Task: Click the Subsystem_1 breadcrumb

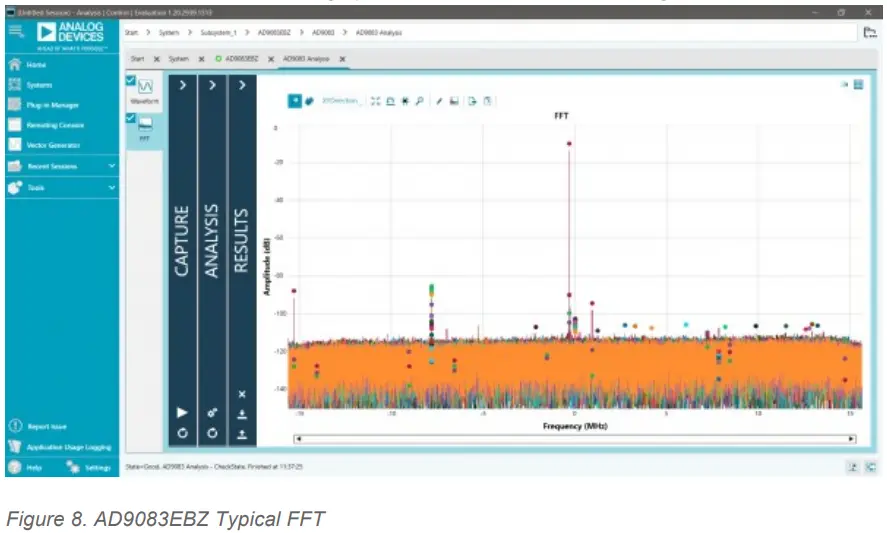Action: [x=218, y=33]
